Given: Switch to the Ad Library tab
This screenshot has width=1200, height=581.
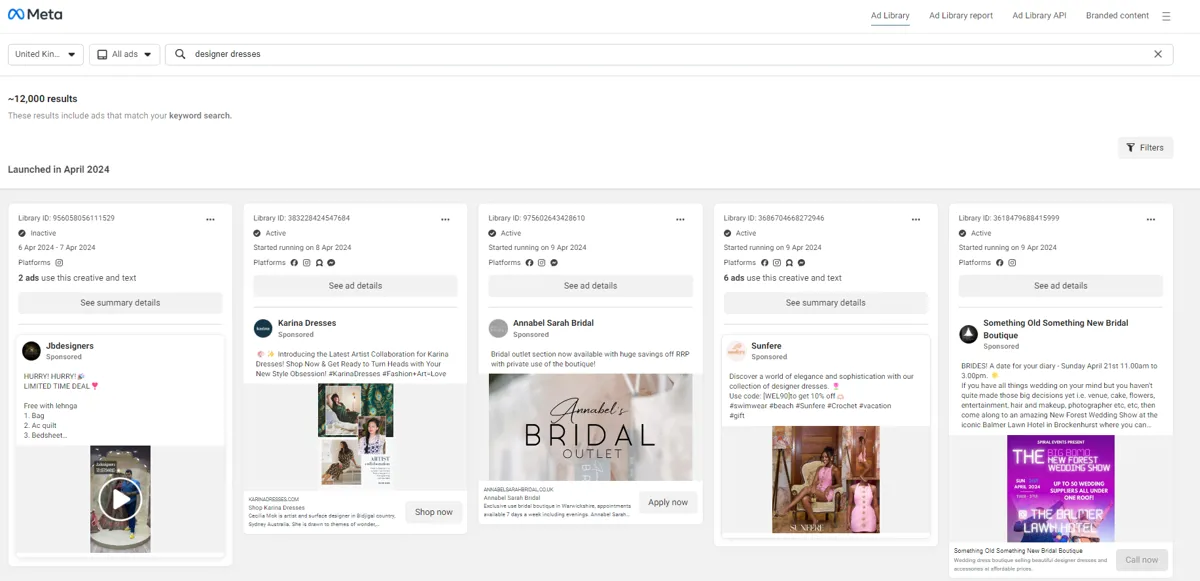Looking at the screenshot, I should pos(890,16).
